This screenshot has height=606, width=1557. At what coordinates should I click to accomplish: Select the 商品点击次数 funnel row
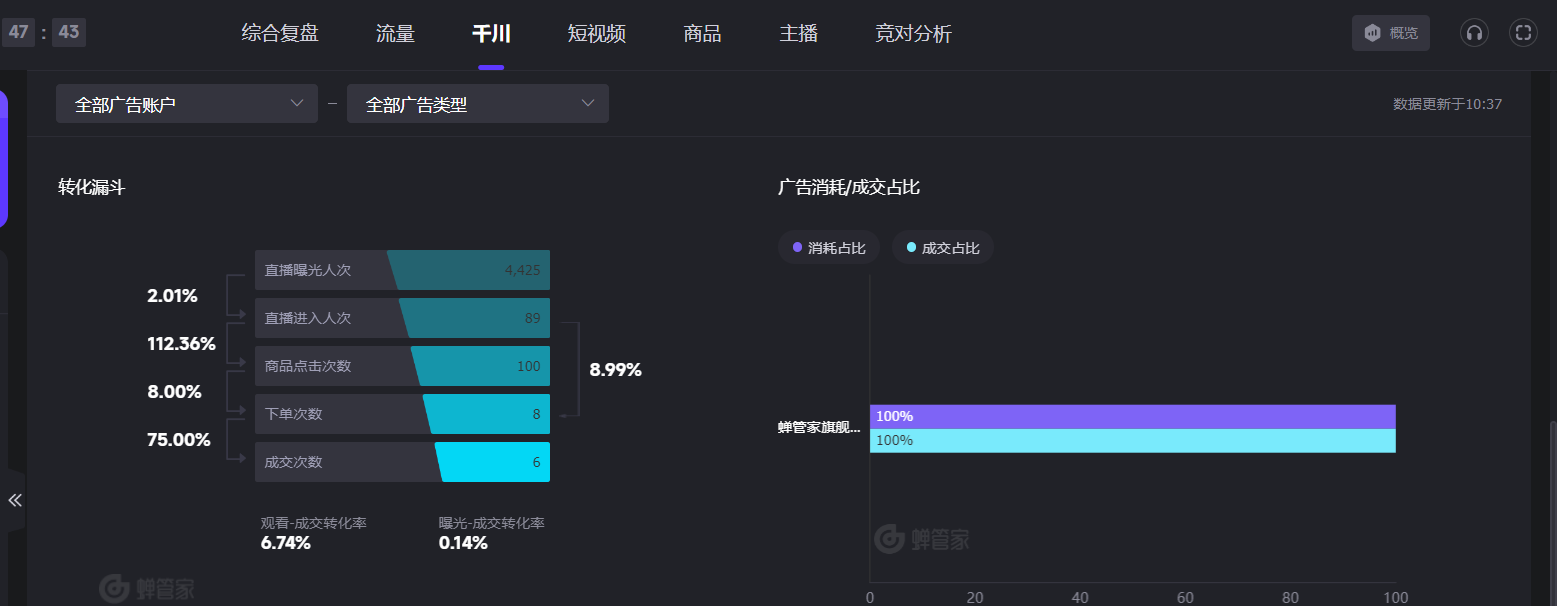pos(402,366)
